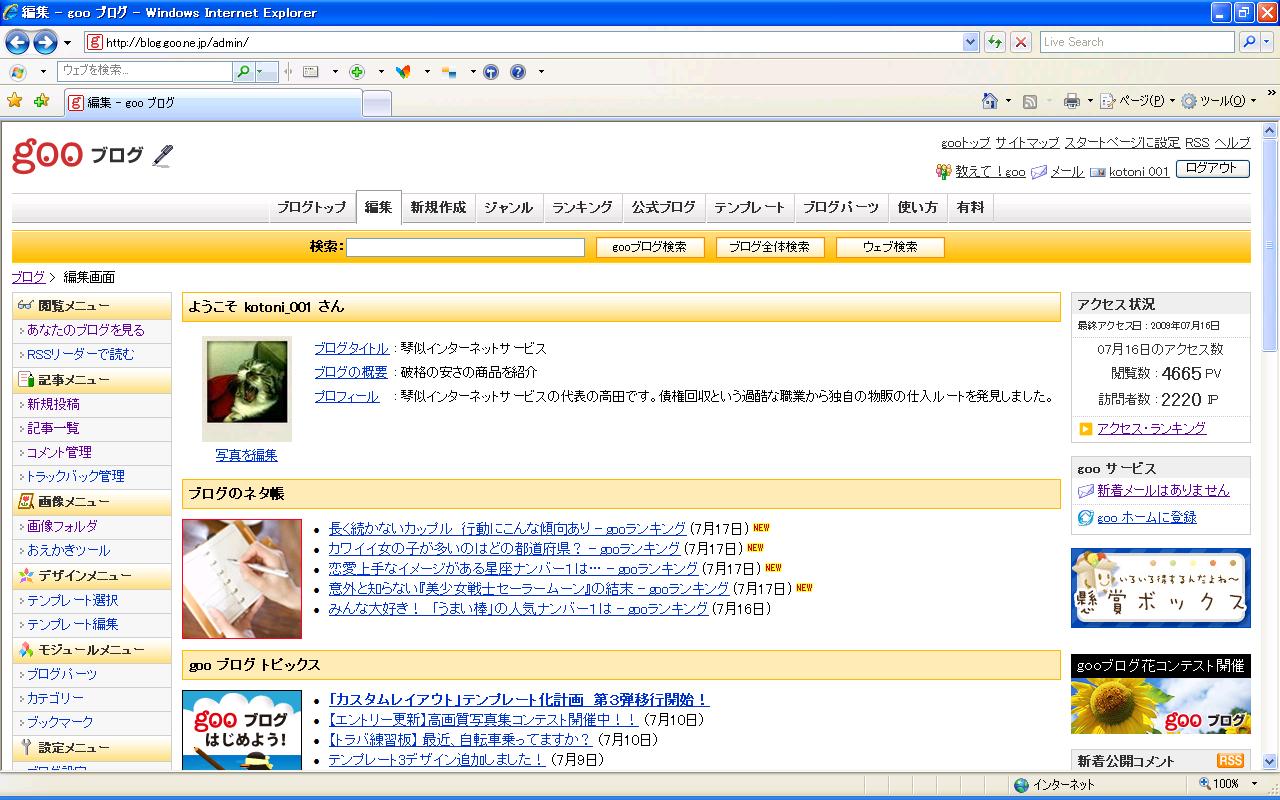Click the IE Forward arrow button
This screenshot has width=1280, height=800.
tap(45, 42)
